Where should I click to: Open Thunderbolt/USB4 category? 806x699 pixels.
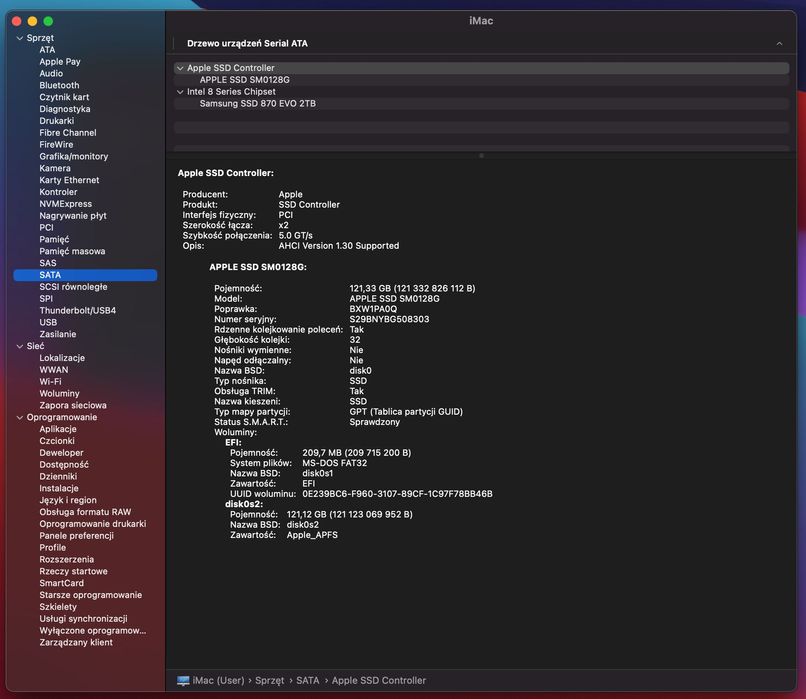point(78,310)
